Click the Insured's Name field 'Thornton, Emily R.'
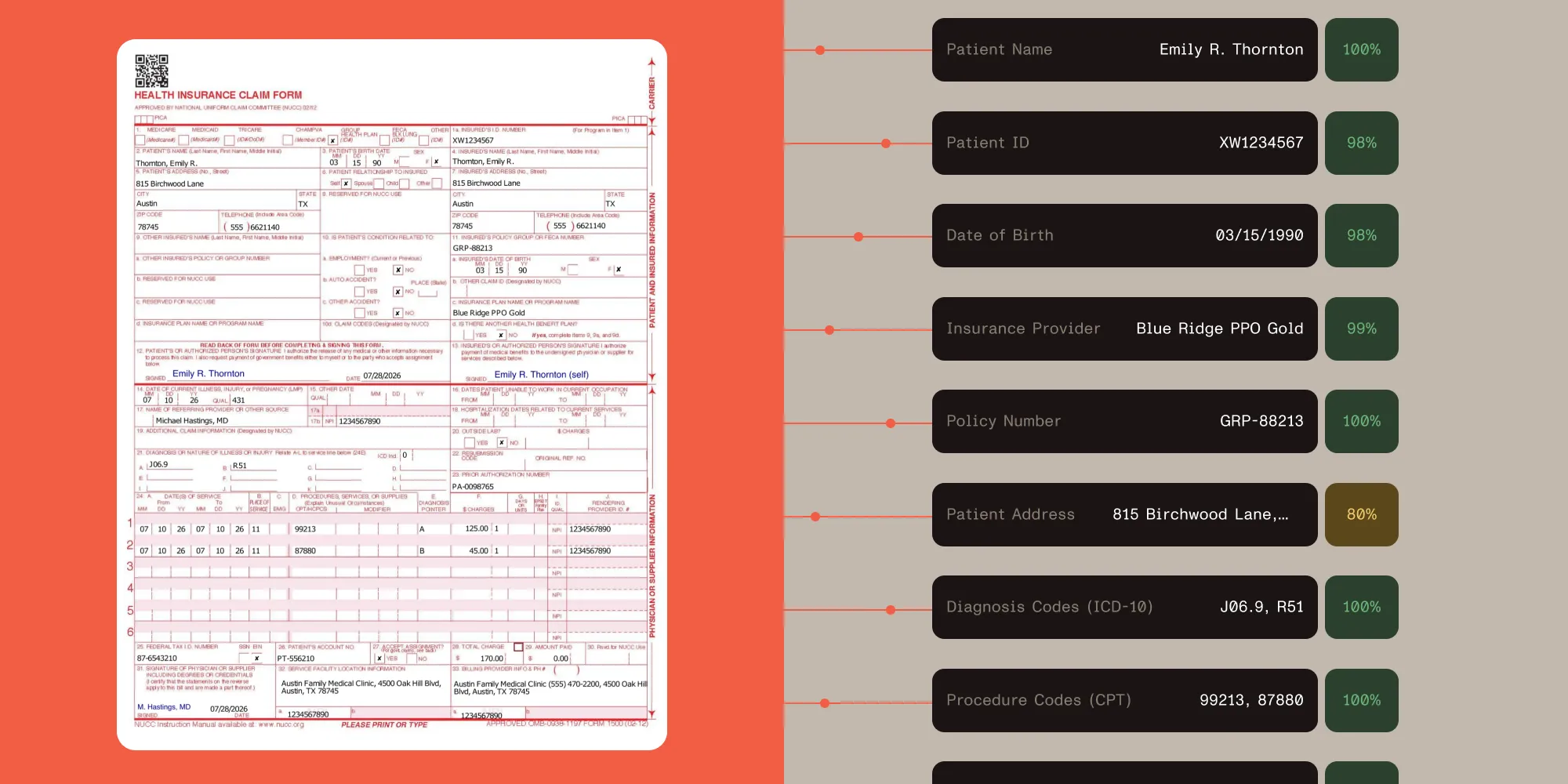 (483, 162)
